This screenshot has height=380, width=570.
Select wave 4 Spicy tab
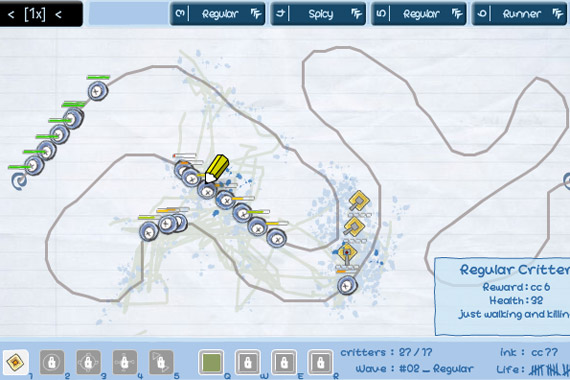(318, 14)
